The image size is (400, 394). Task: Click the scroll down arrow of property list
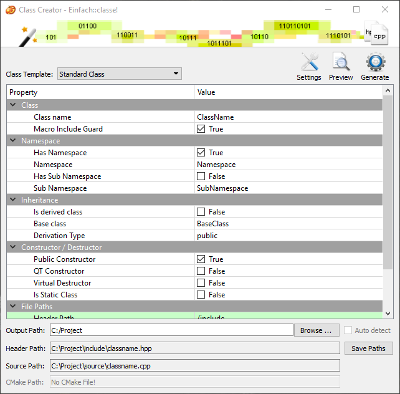pos(387,313)
